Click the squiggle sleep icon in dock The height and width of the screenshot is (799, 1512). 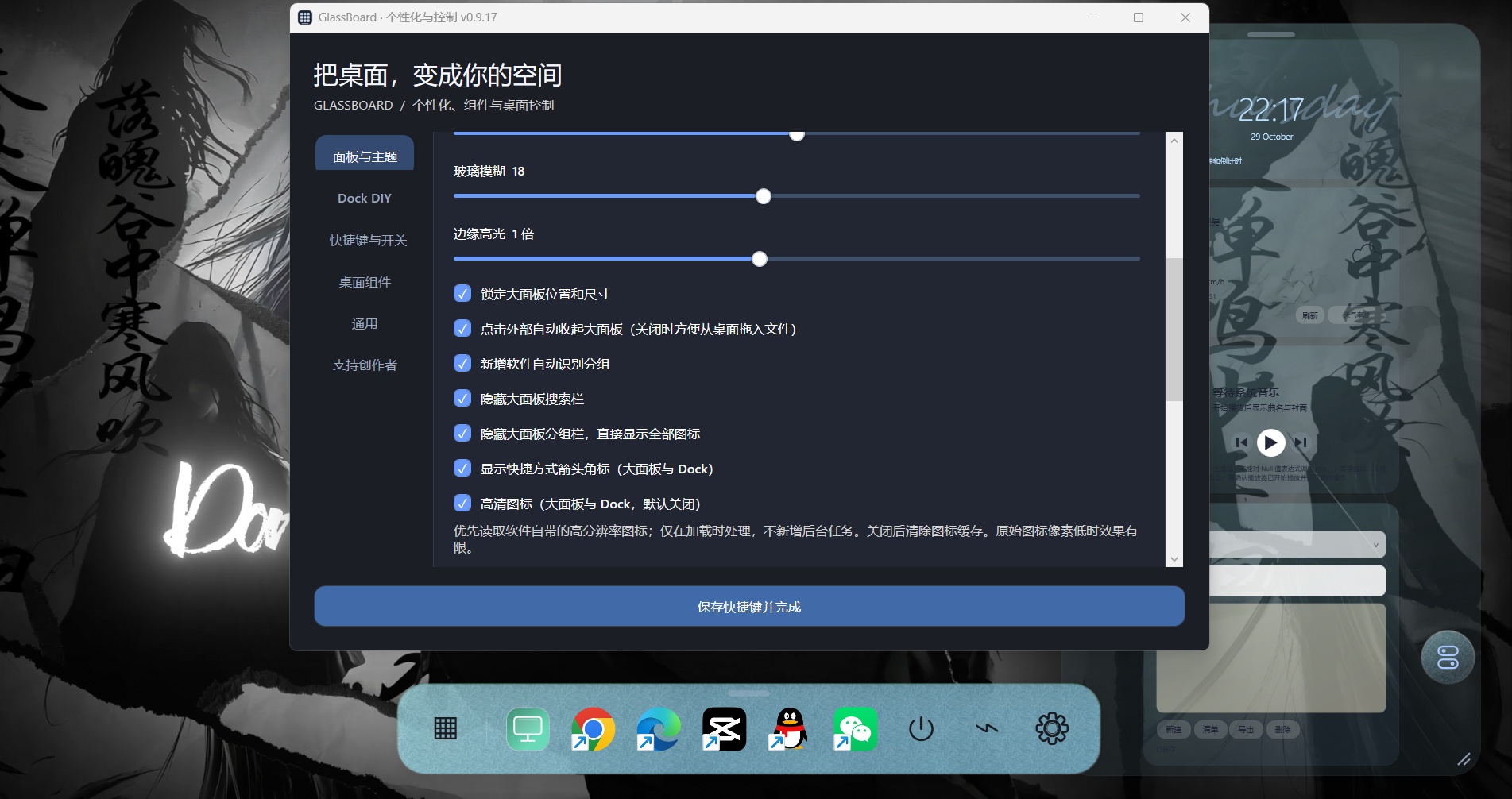coord(987,728)
